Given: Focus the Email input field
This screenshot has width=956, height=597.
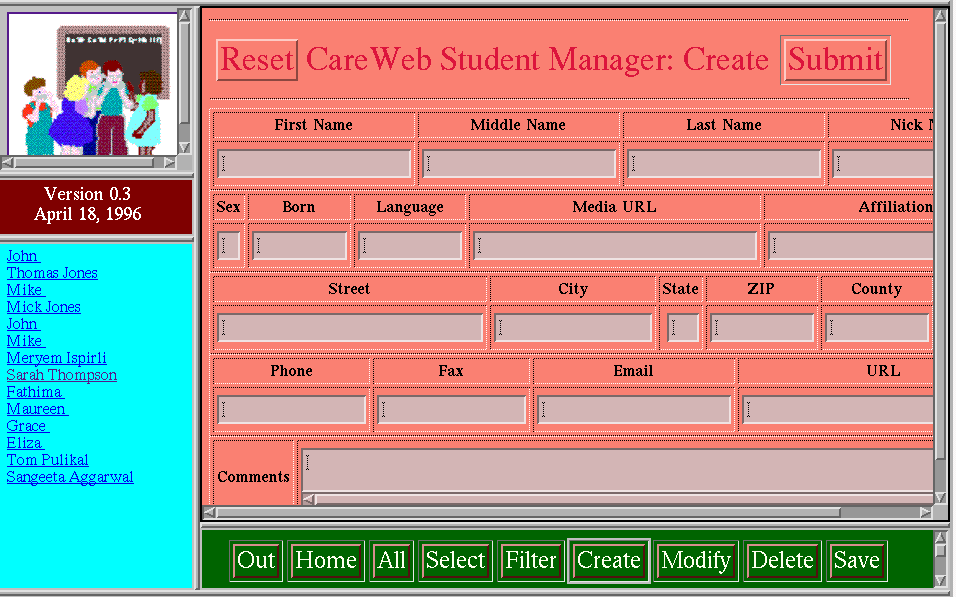Looking at the screenshot, I should coord(634,410).
